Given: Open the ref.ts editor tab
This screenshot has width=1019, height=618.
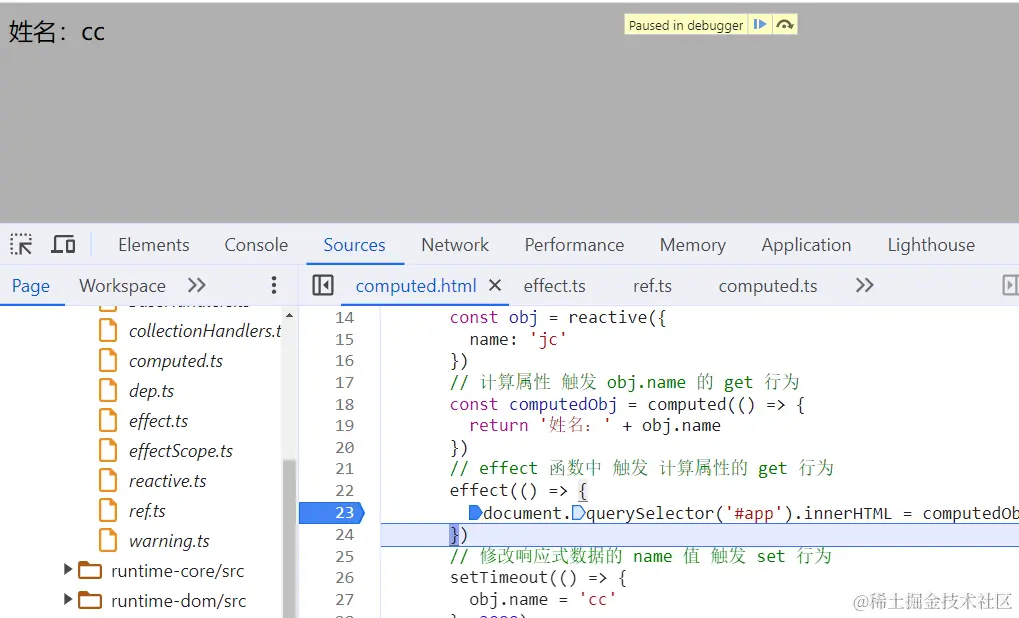Looking at the screenshot, I should point(652,286).
